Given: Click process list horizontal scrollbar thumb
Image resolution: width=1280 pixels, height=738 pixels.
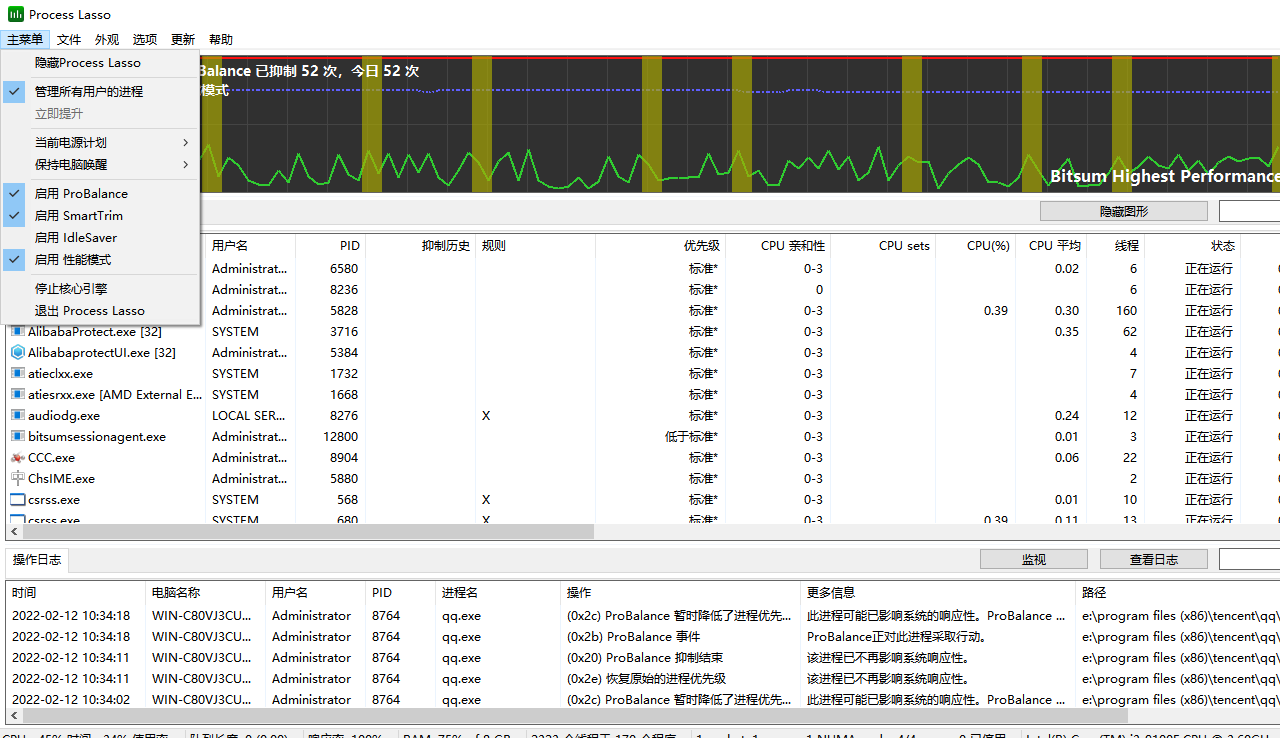Looking at the screenshot, I should coord(308,532).
